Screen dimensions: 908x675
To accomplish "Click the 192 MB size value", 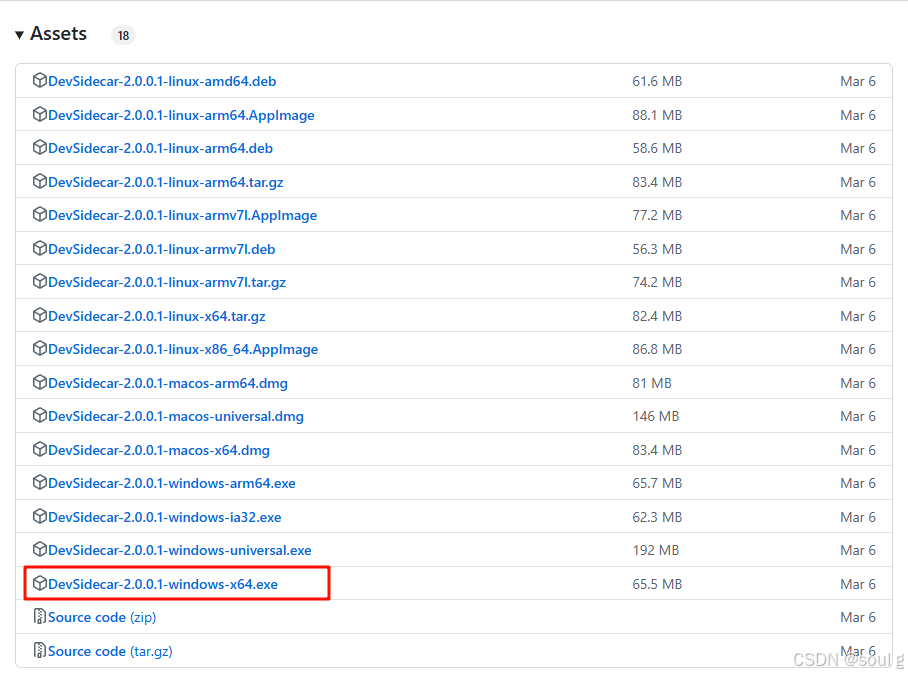I will click(656, 550).
